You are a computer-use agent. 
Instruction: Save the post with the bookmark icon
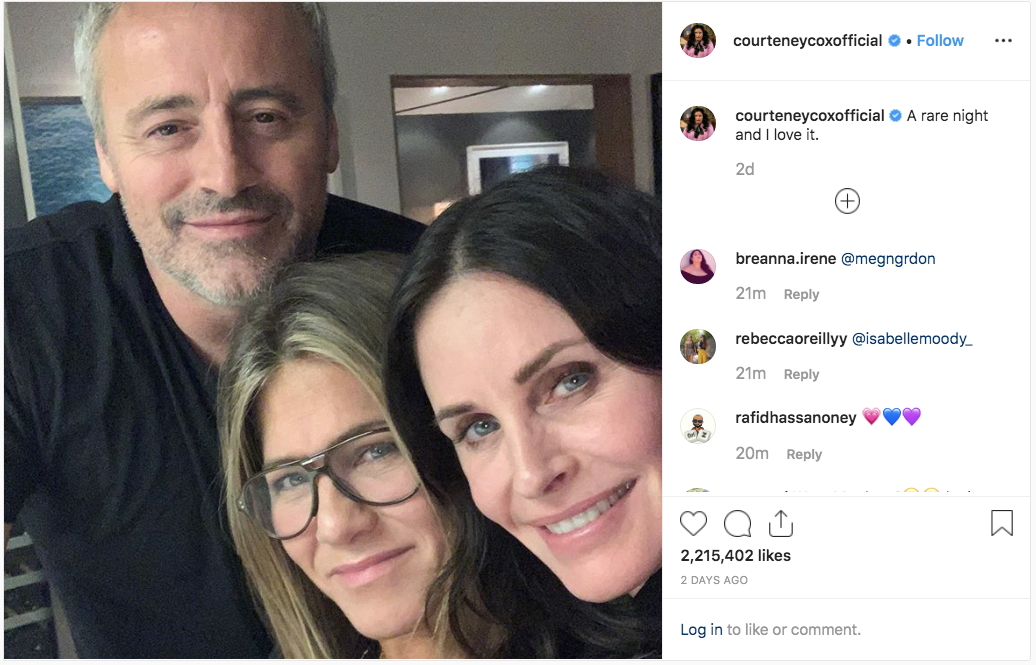pyautogui.click(x=1001, y=523)
